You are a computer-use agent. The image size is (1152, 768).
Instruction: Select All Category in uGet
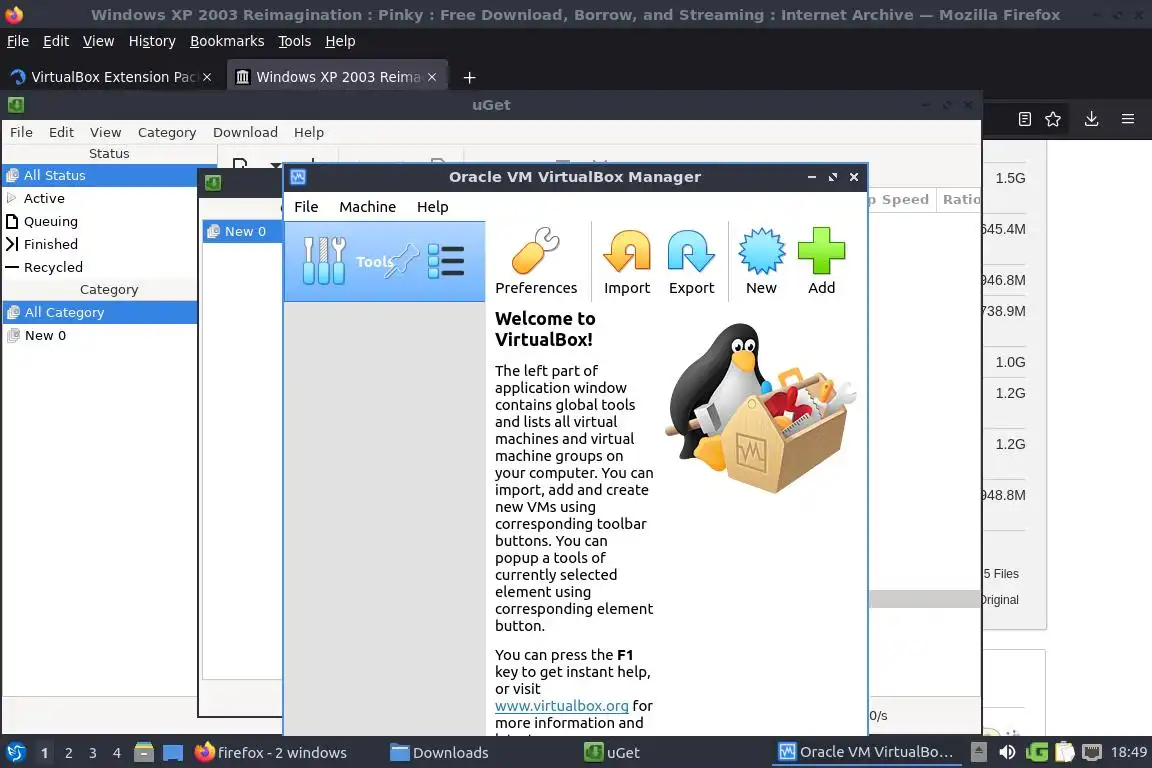tap(100, 312)
